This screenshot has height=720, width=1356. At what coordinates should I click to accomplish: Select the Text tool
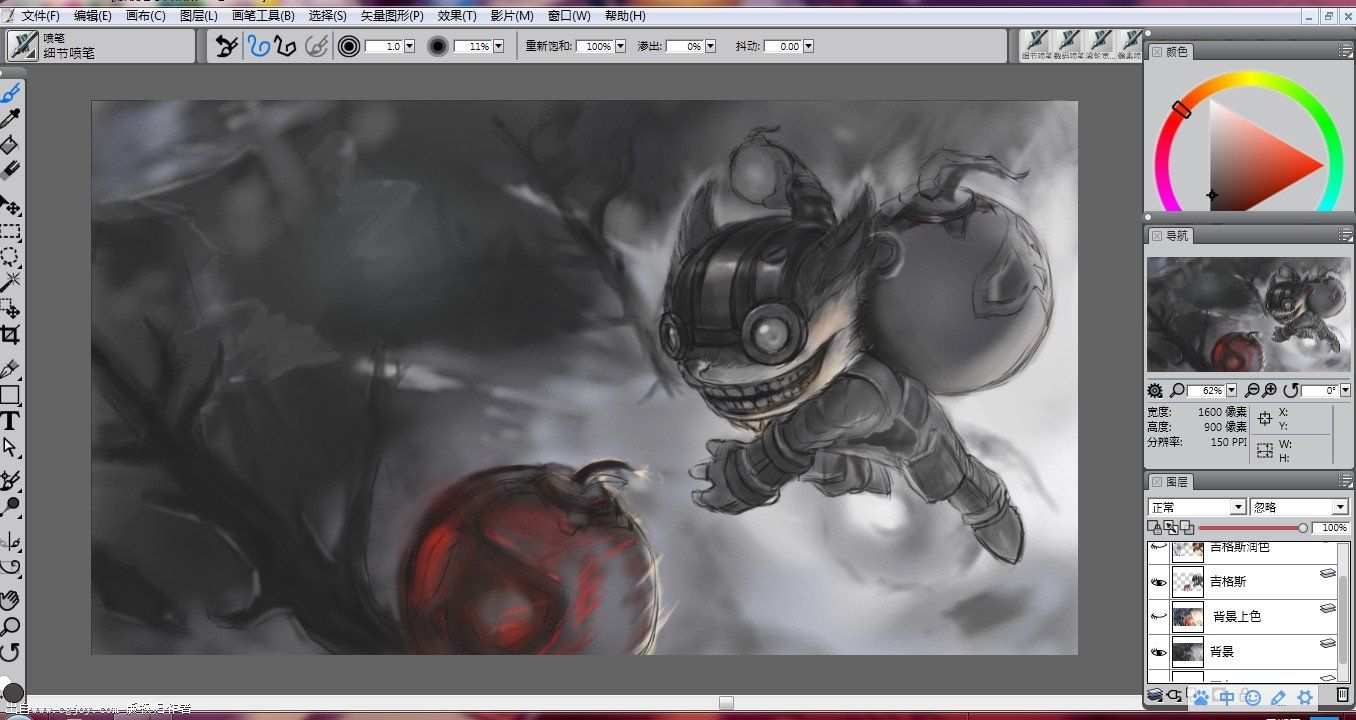click(x=11, y=421)
